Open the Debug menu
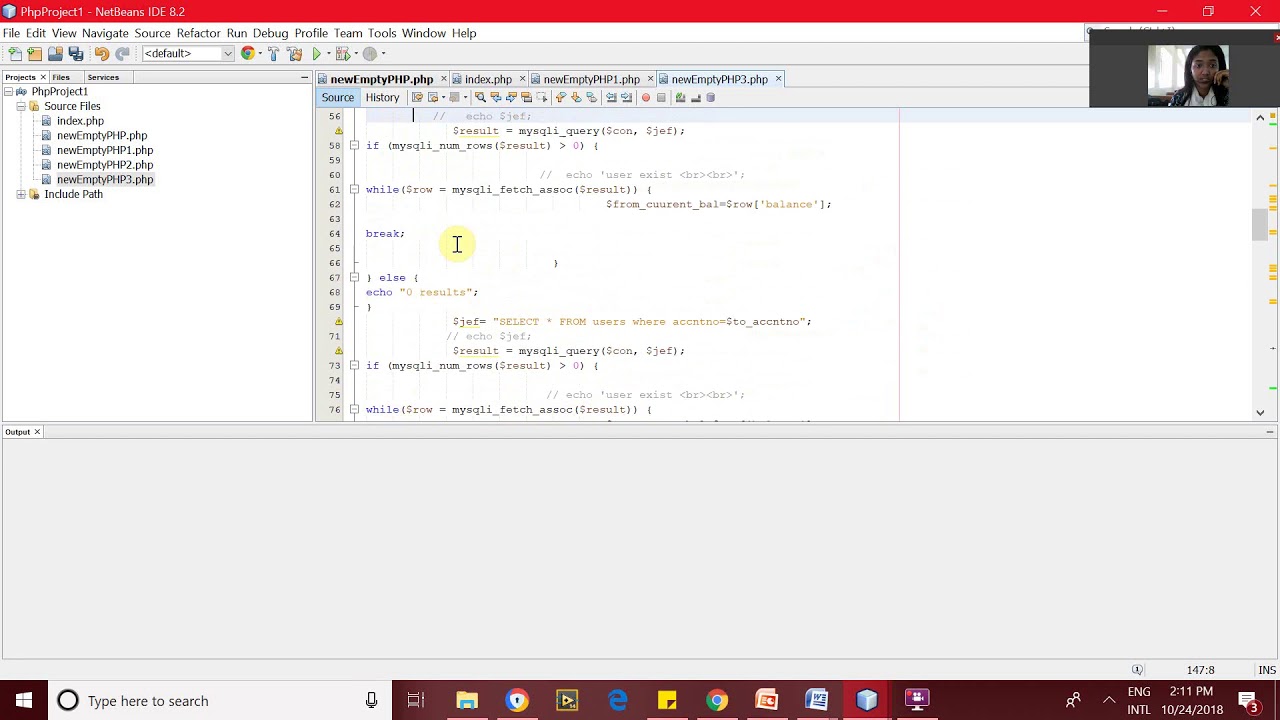Screen dimensions: 1280x720 pyautogui.click(x=270, y=33)
